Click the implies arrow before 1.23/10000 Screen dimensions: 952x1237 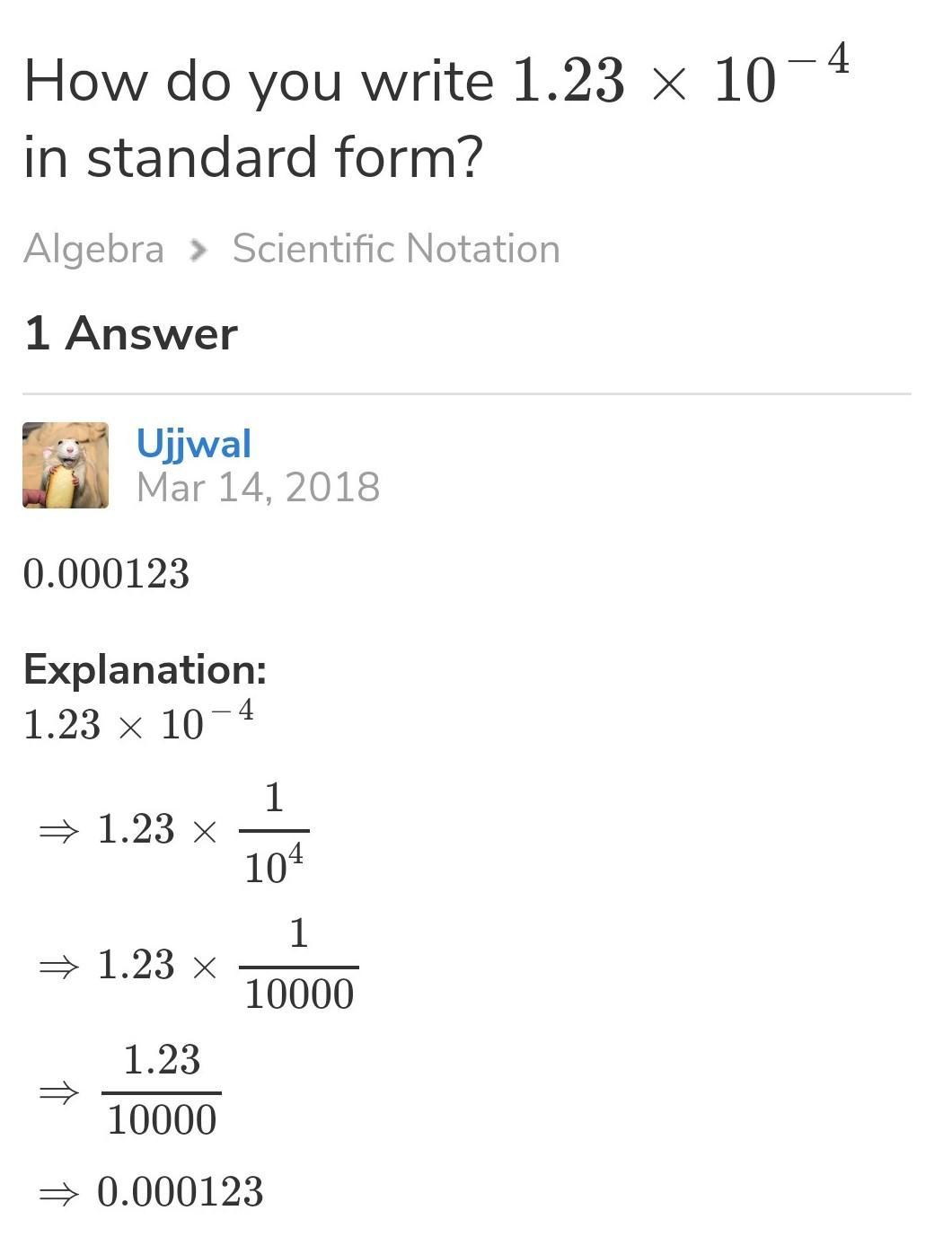coord(59,1093)
